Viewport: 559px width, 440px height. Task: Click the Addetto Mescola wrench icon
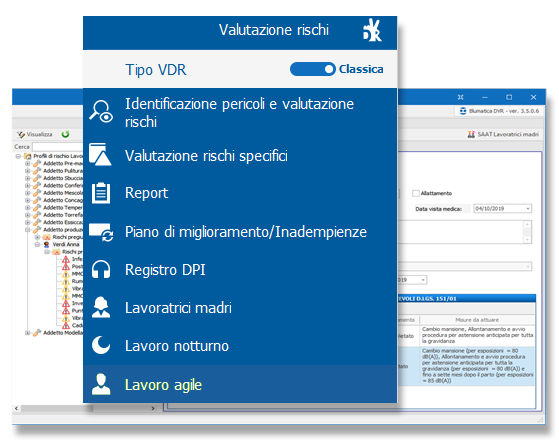click(x=37, y=193)
